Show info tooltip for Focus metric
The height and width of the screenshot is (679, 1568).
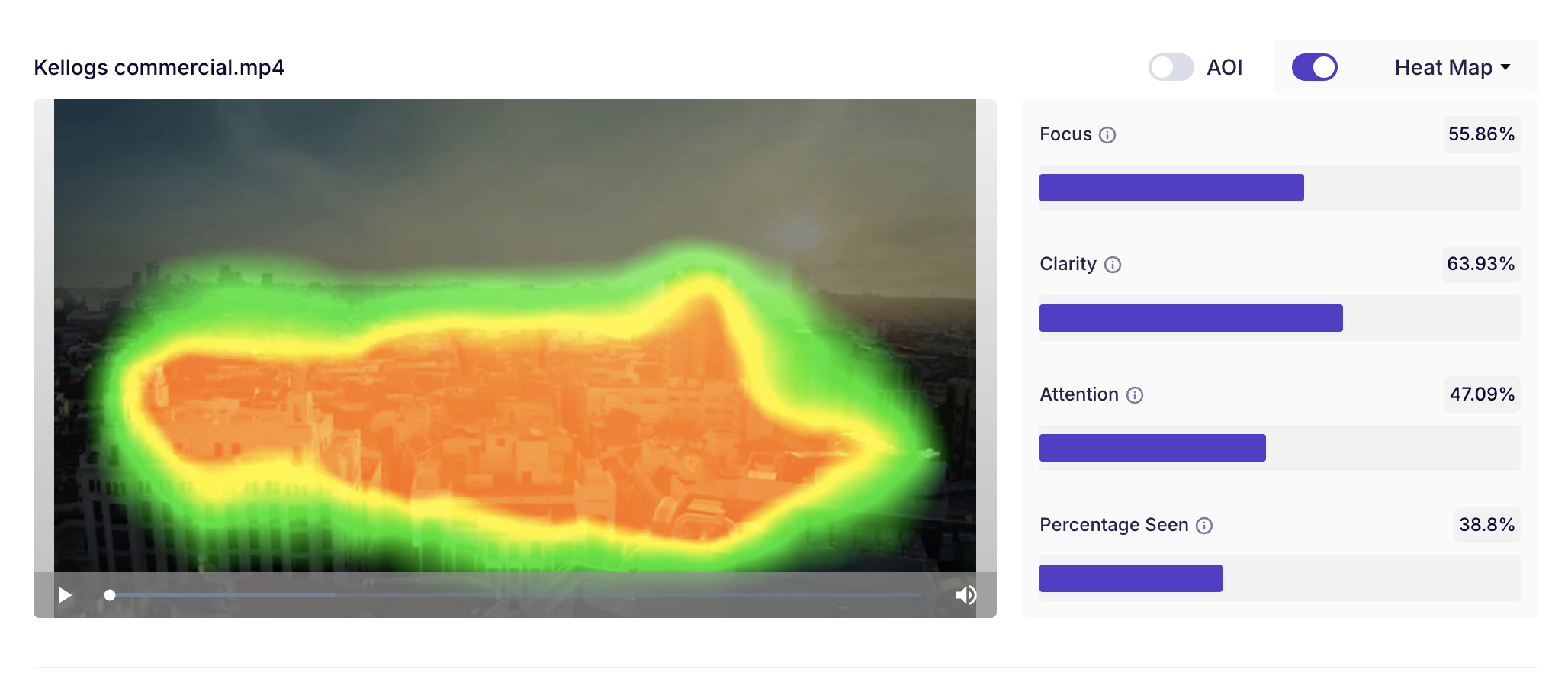point(1107,135)
